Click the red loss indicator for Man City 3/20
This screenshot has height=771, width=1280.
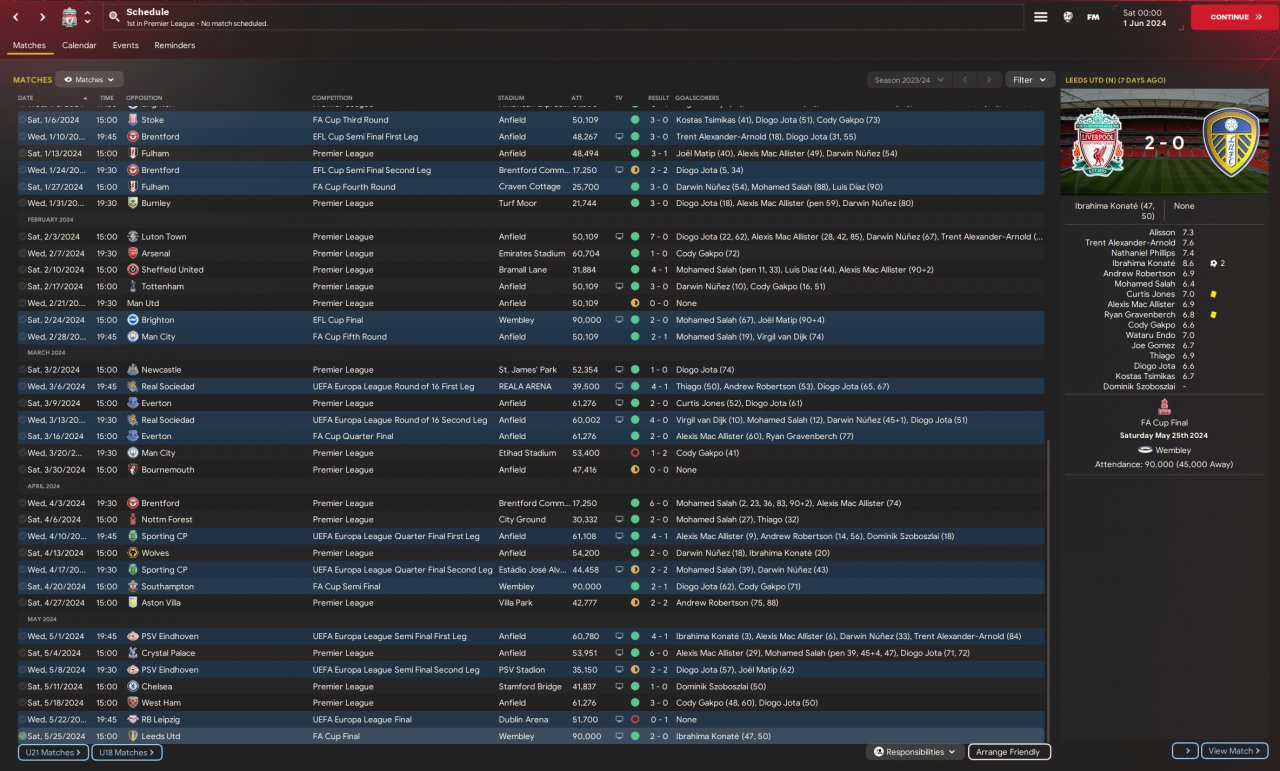(635, 453)
